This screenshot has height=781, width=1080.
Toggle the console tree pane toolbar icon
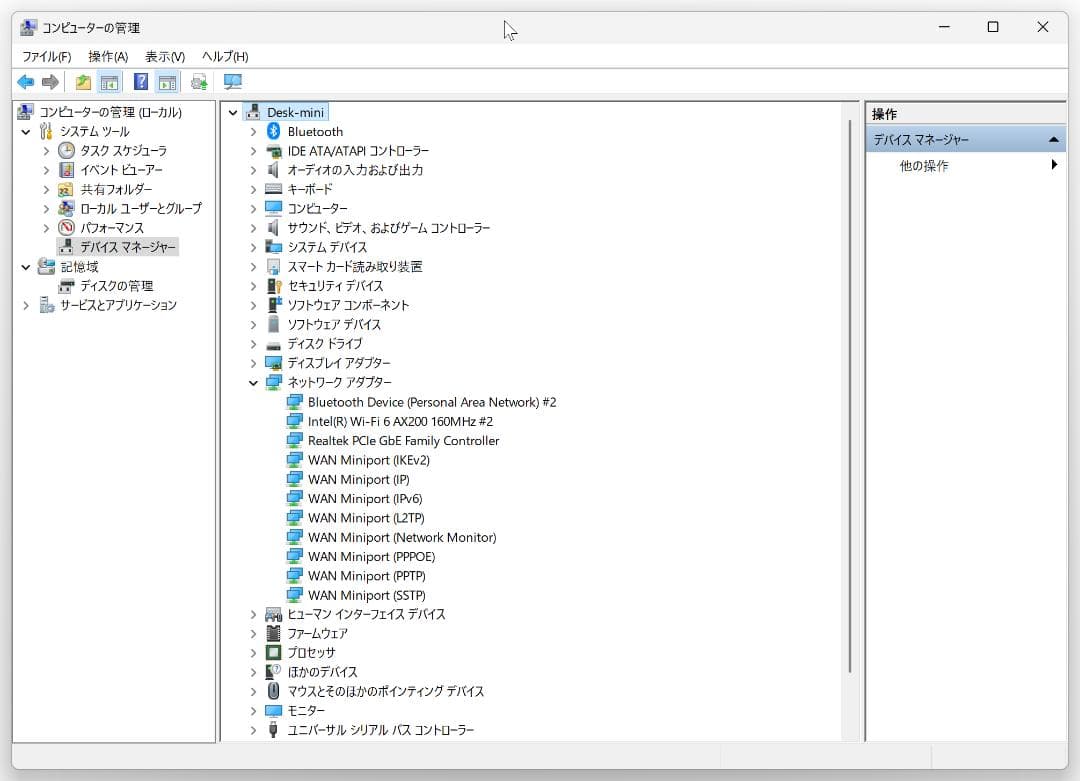click(109, 82)
